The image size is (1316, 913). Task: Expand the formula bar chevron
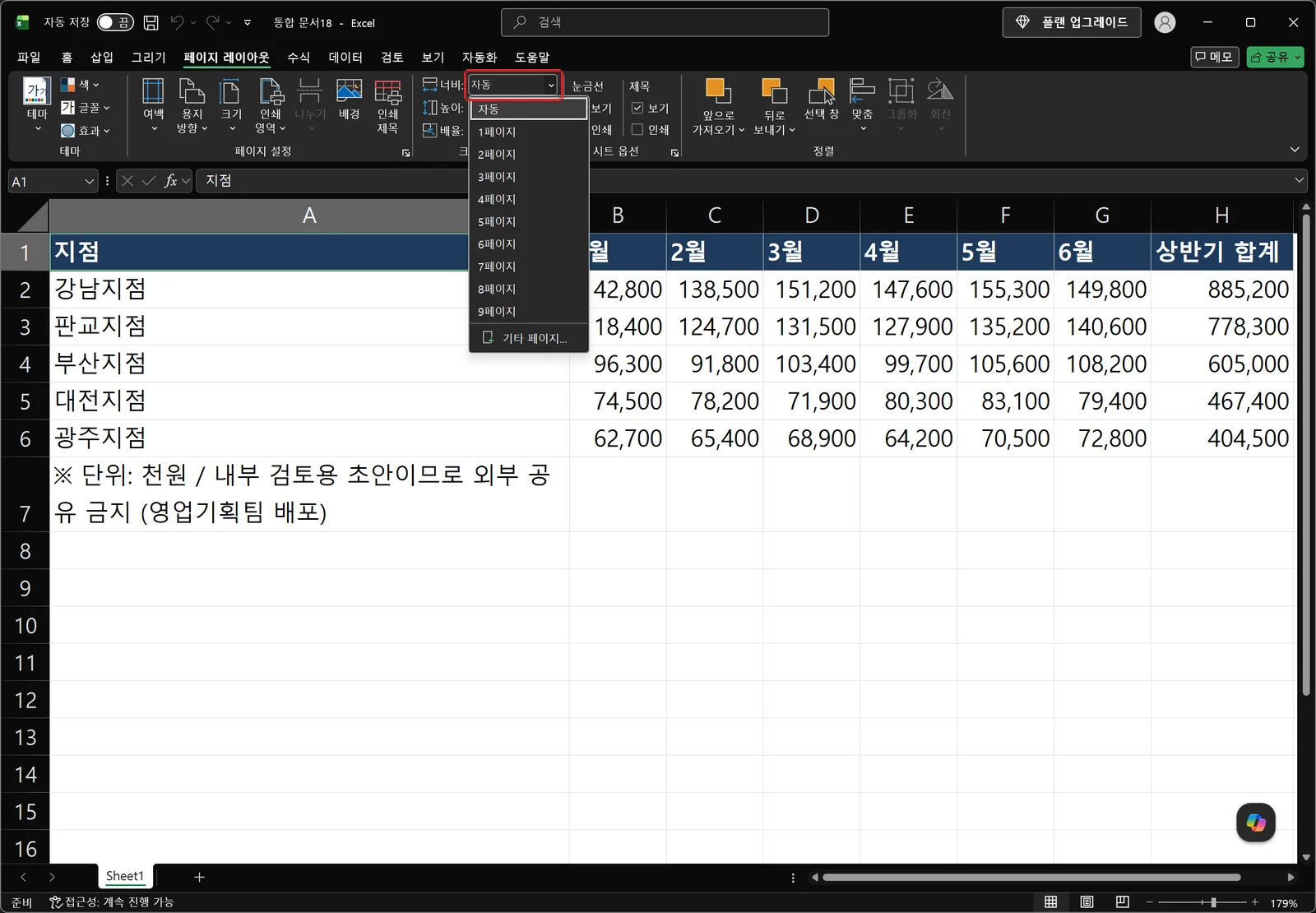click(1300, 180)
